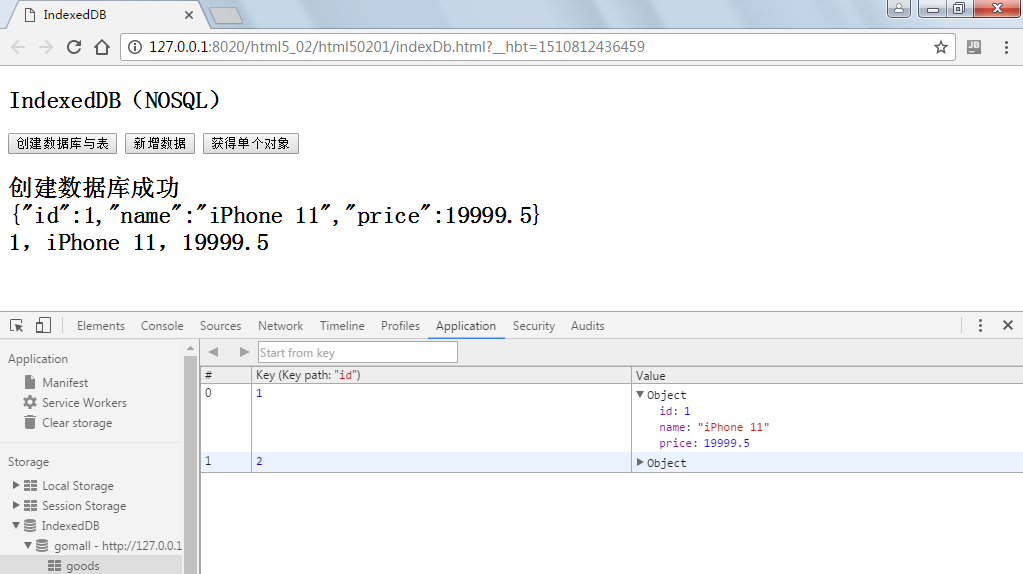Open DevTools customize menu
Screen dimensions: 1023x574
pos(980,325)
